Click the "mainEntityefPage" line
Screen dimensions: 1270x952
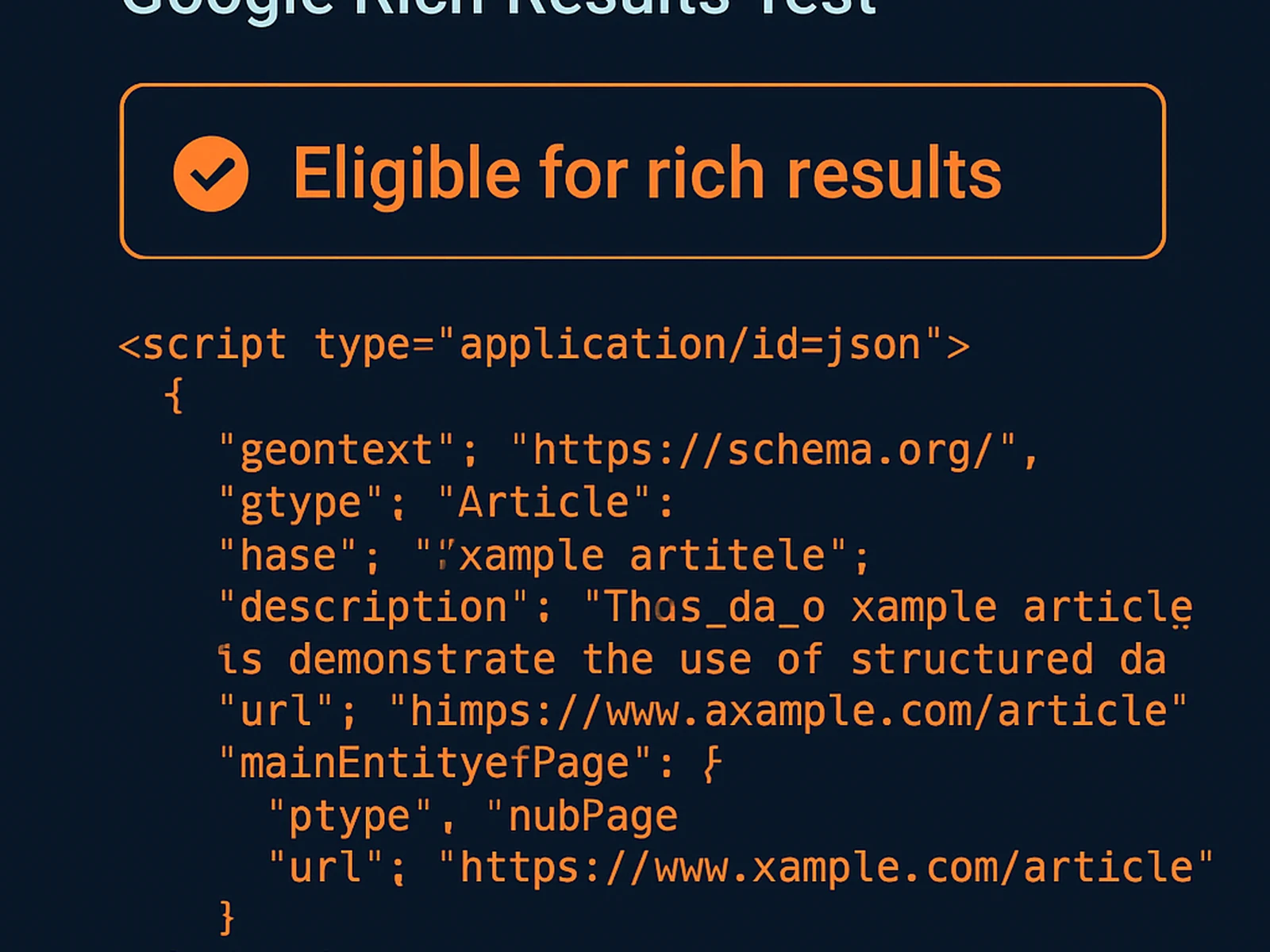(470, 764)
